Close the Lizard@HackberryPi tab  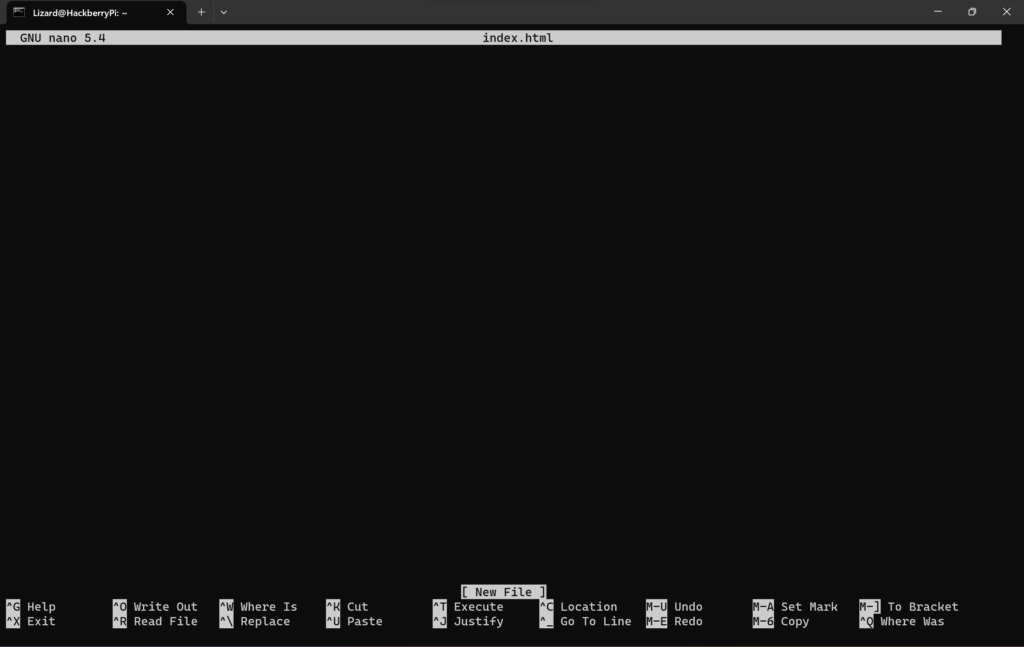click(x=170, y=12)
